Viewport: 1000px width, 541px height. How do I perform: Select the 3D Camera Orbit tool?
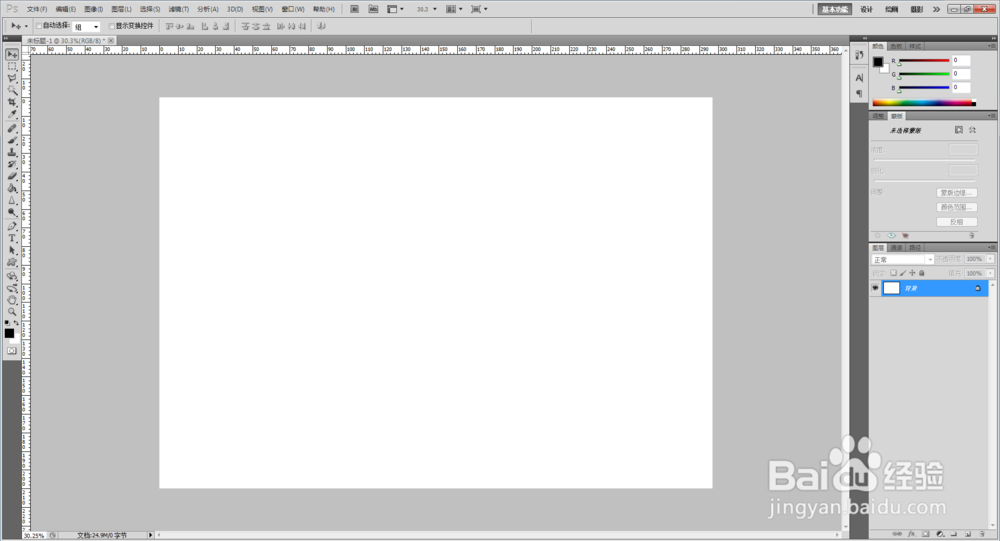pos(12,288)
